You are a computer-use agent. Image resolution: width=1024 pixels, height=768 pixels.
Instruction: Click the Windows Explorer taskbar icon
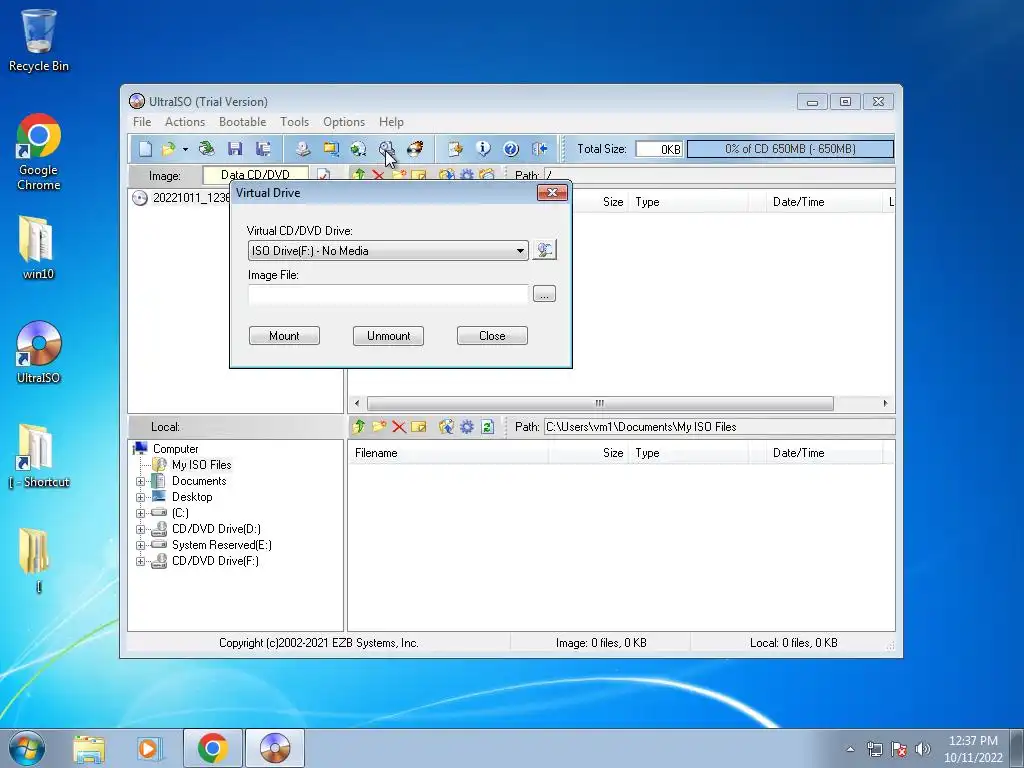[89, 748]
